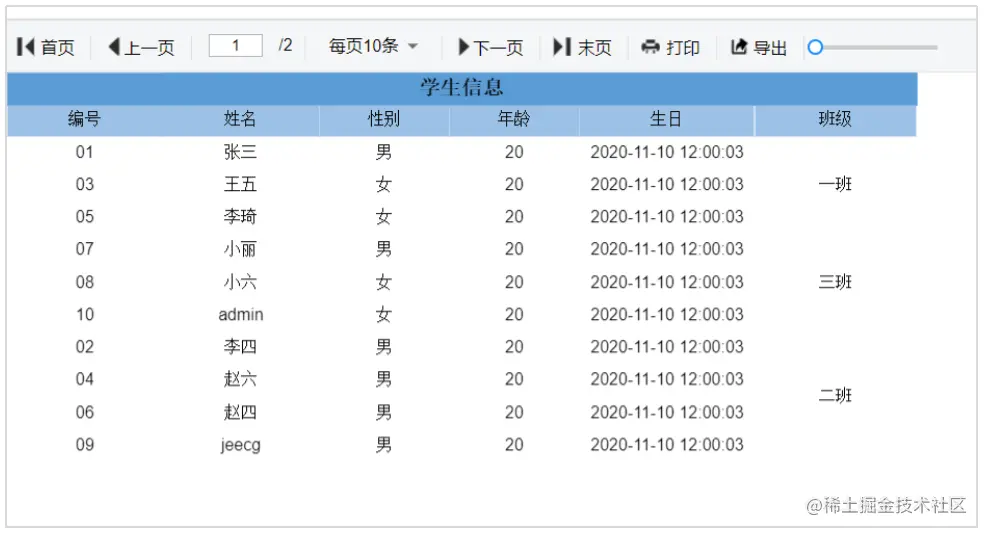Click the page number input field
Screen dimensions: 984x533
click(x=235, y=46)
